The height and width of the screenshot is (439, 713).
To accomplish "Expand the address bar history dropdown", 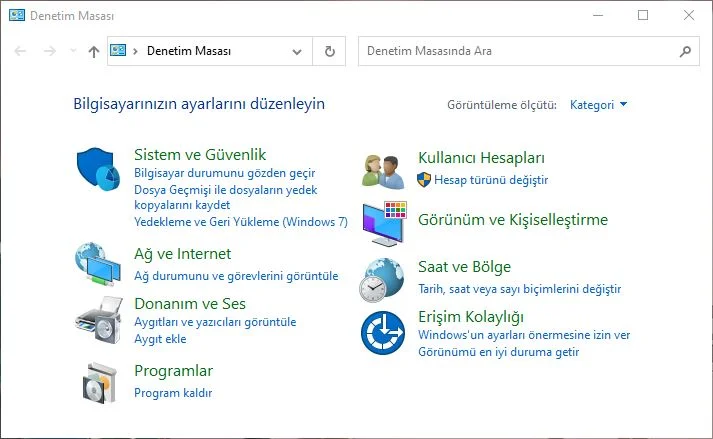I will pyautogui.click(x=298, y=51).
